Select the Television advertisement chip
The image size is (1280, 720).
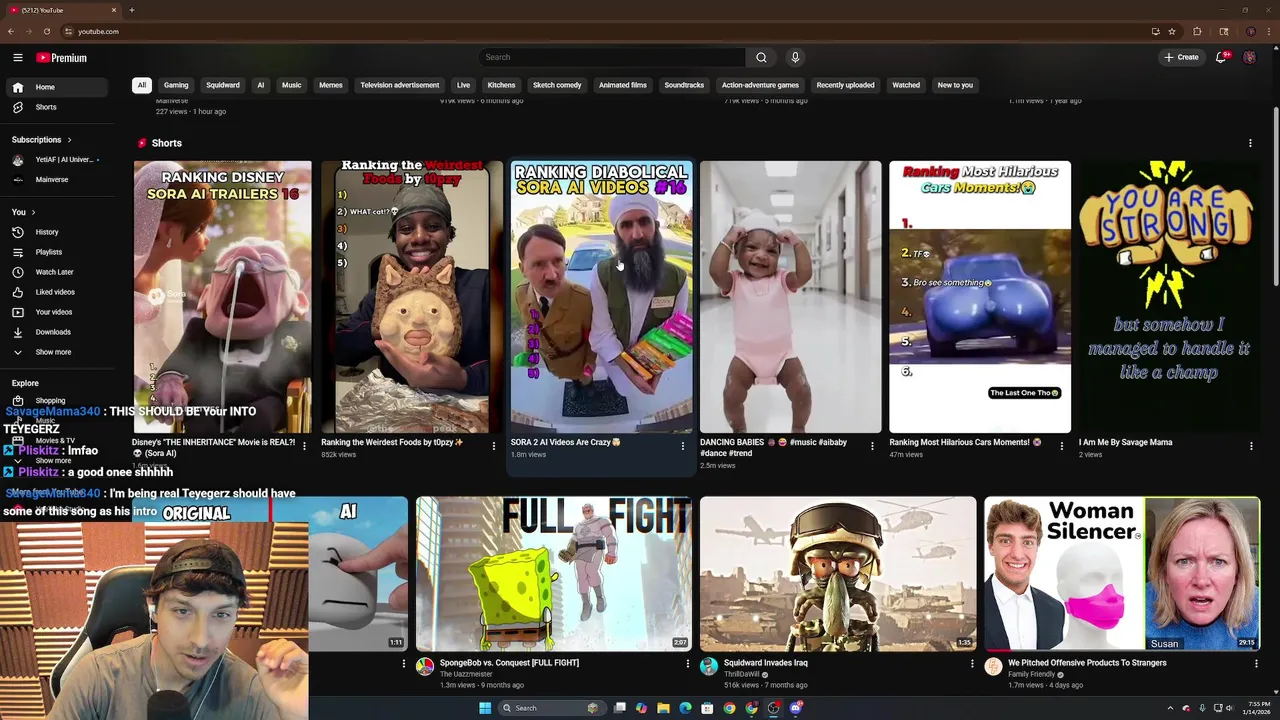point(400,85)
